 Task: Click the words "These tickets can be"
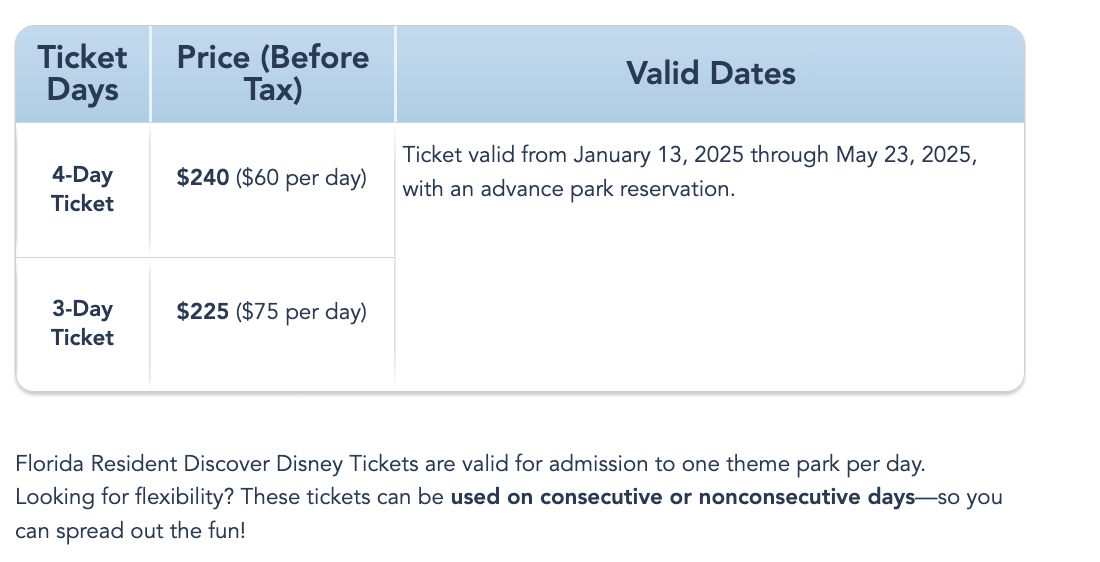(x=344, y=496)
